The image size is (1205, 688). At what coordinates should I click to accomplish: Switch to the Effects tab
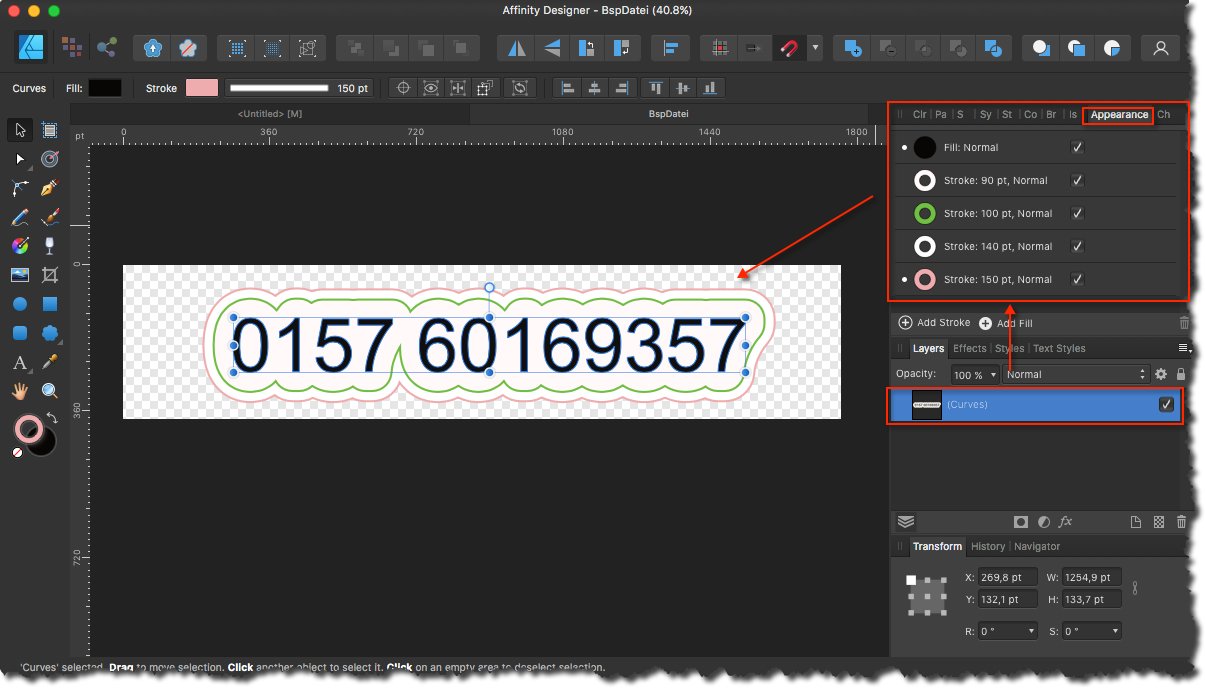tap(969, 348)
